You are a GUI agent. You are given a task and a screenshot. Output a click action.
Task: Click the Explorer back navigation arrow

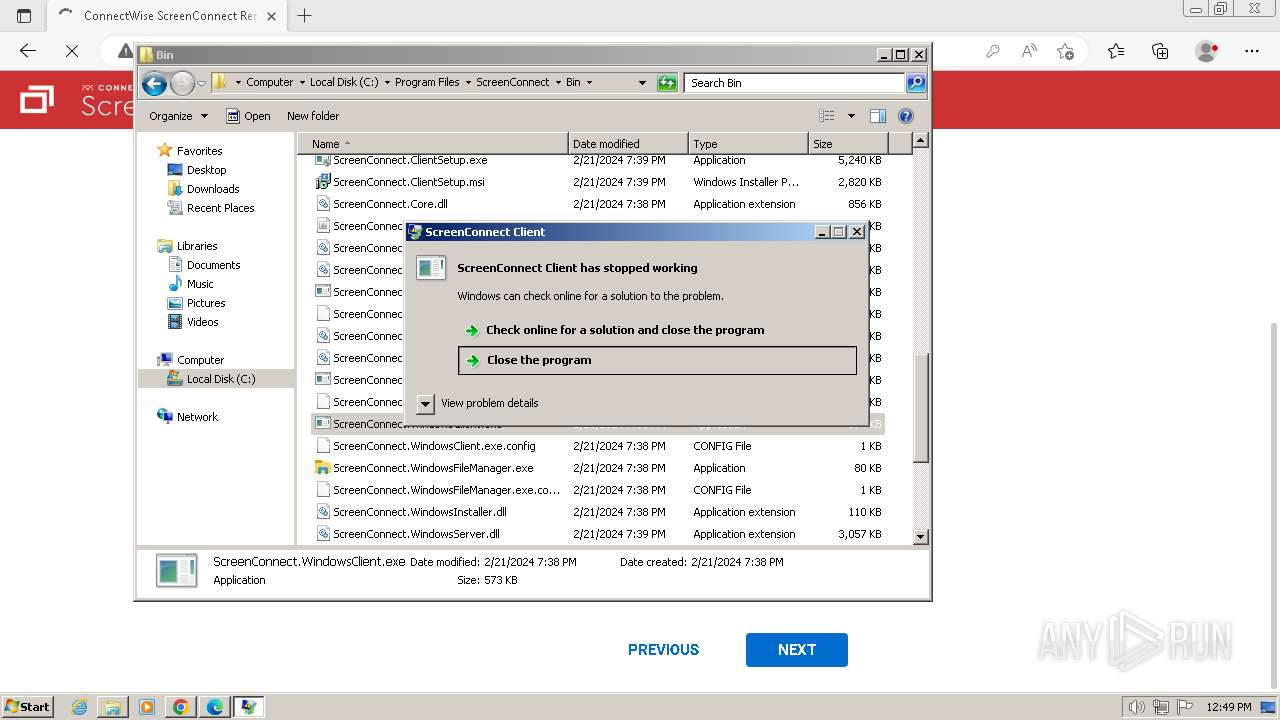click(x=154, y=83)
